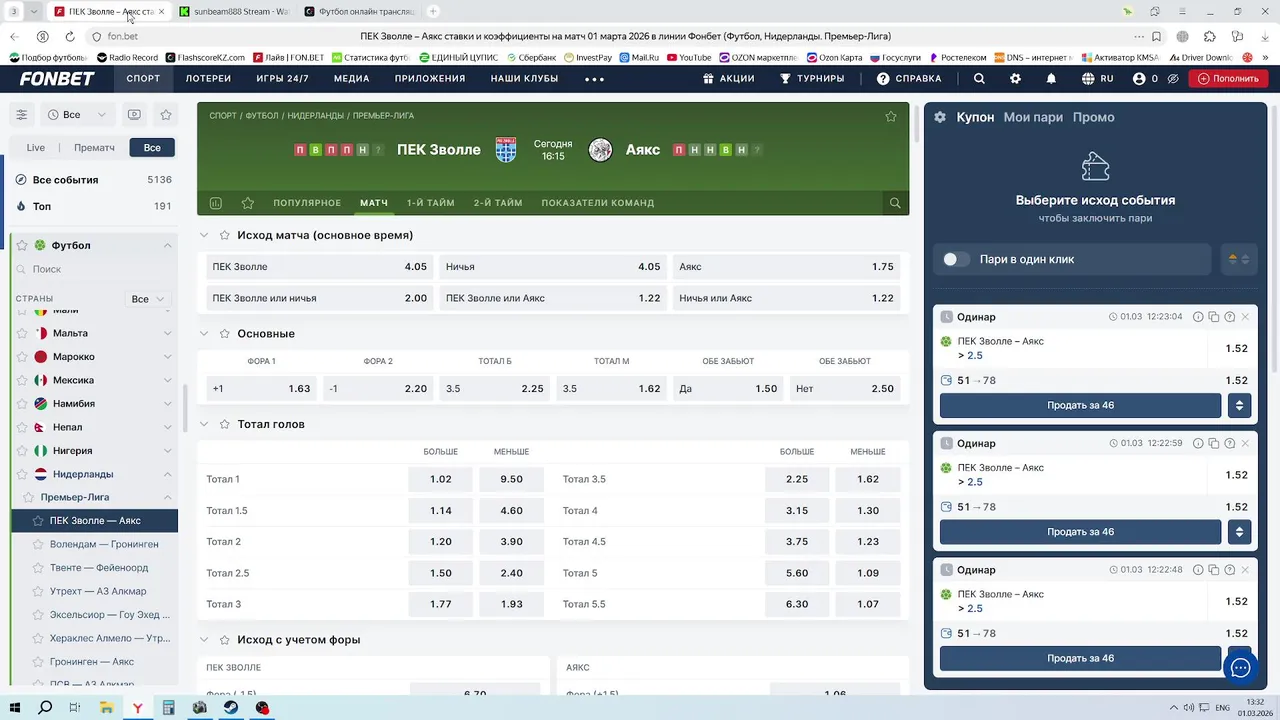Search markets with magnifier in tab bar
The height and width of the screenshot is (720, 1280).
pos(895,203)
